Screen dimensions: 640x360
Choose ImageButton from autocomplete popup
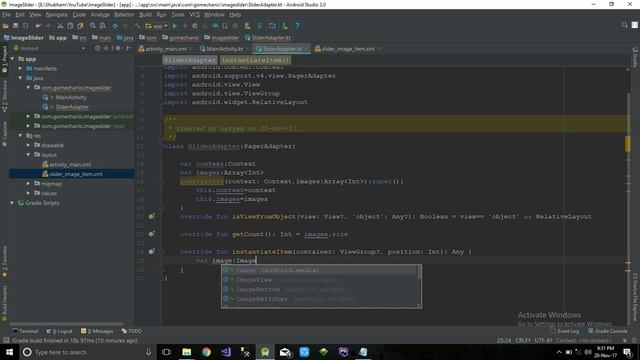tap(320, 289)
